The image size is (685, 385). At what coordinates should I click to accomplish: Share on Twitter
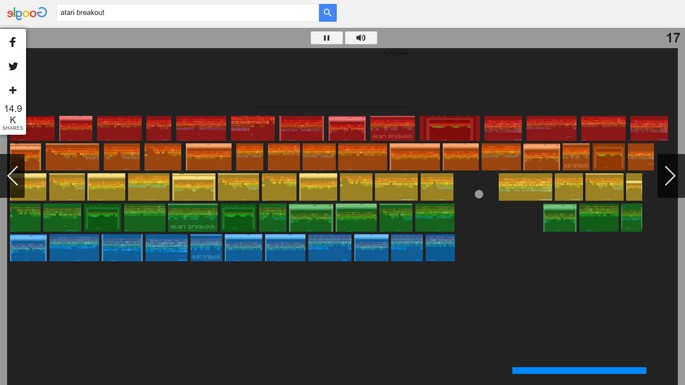(x=13, y=66)
